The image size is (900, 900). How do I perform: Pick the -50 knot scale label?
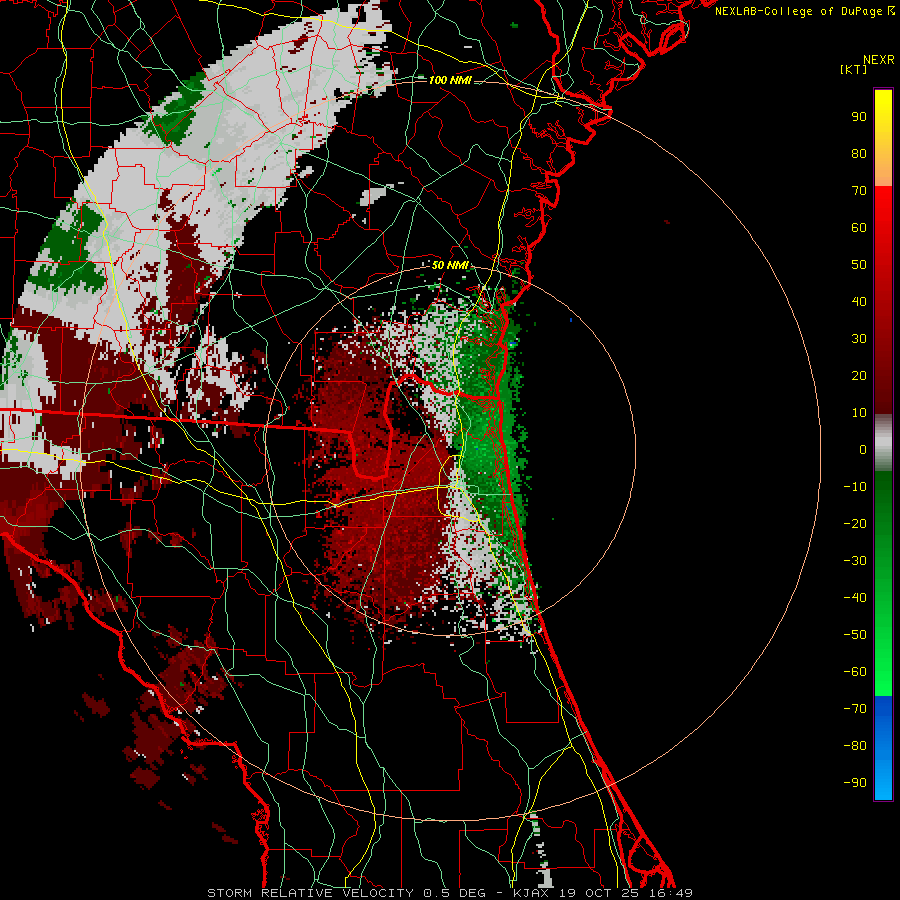[855, 635]
